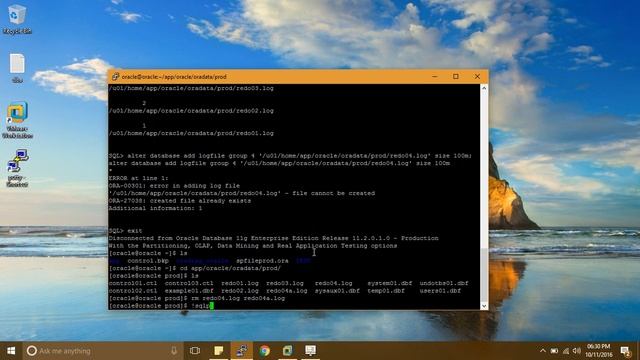Minimize the PuTTY terminal window

pyautogui.click(x=434, y=76)
